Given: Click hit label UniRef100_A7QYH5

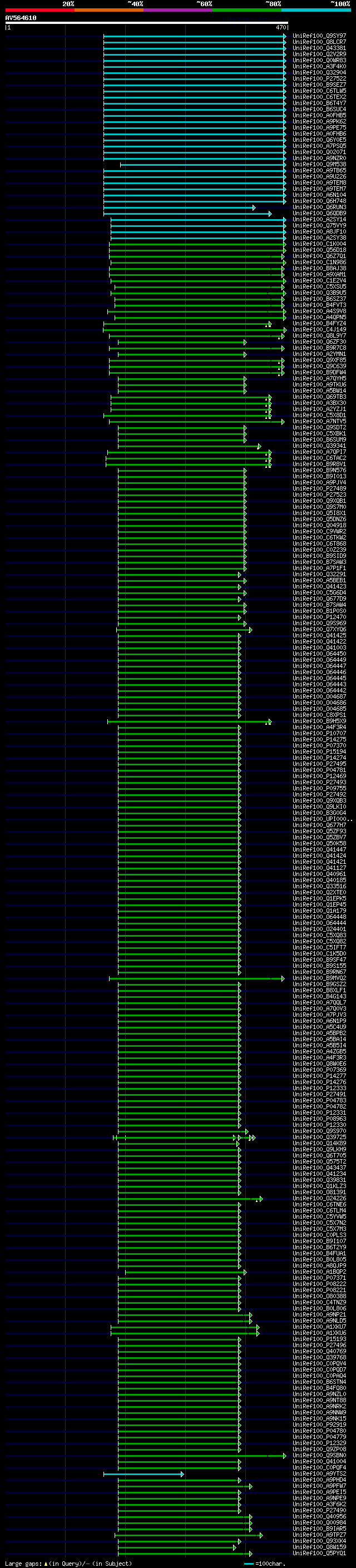Looking at the screenshot, I should [x=319, y=379].
